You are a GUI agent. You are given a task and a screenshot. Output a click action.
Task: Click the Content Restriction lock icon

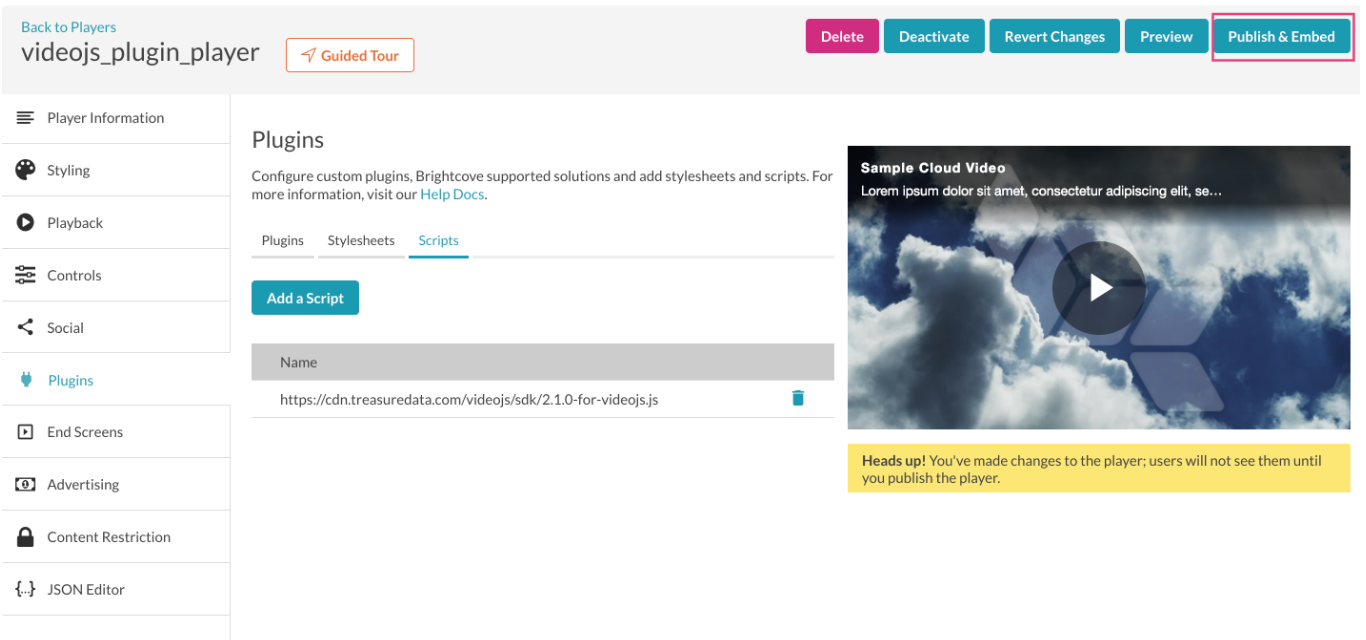25,537
